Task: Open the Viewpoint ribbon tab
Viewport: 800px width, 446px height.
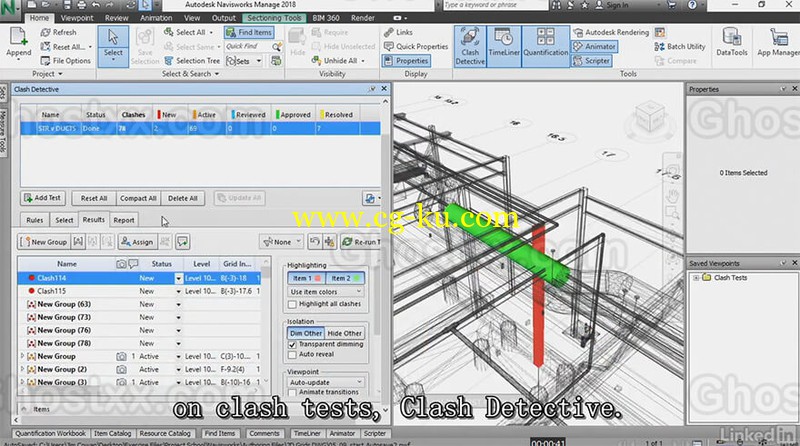Action: (77, 18)
